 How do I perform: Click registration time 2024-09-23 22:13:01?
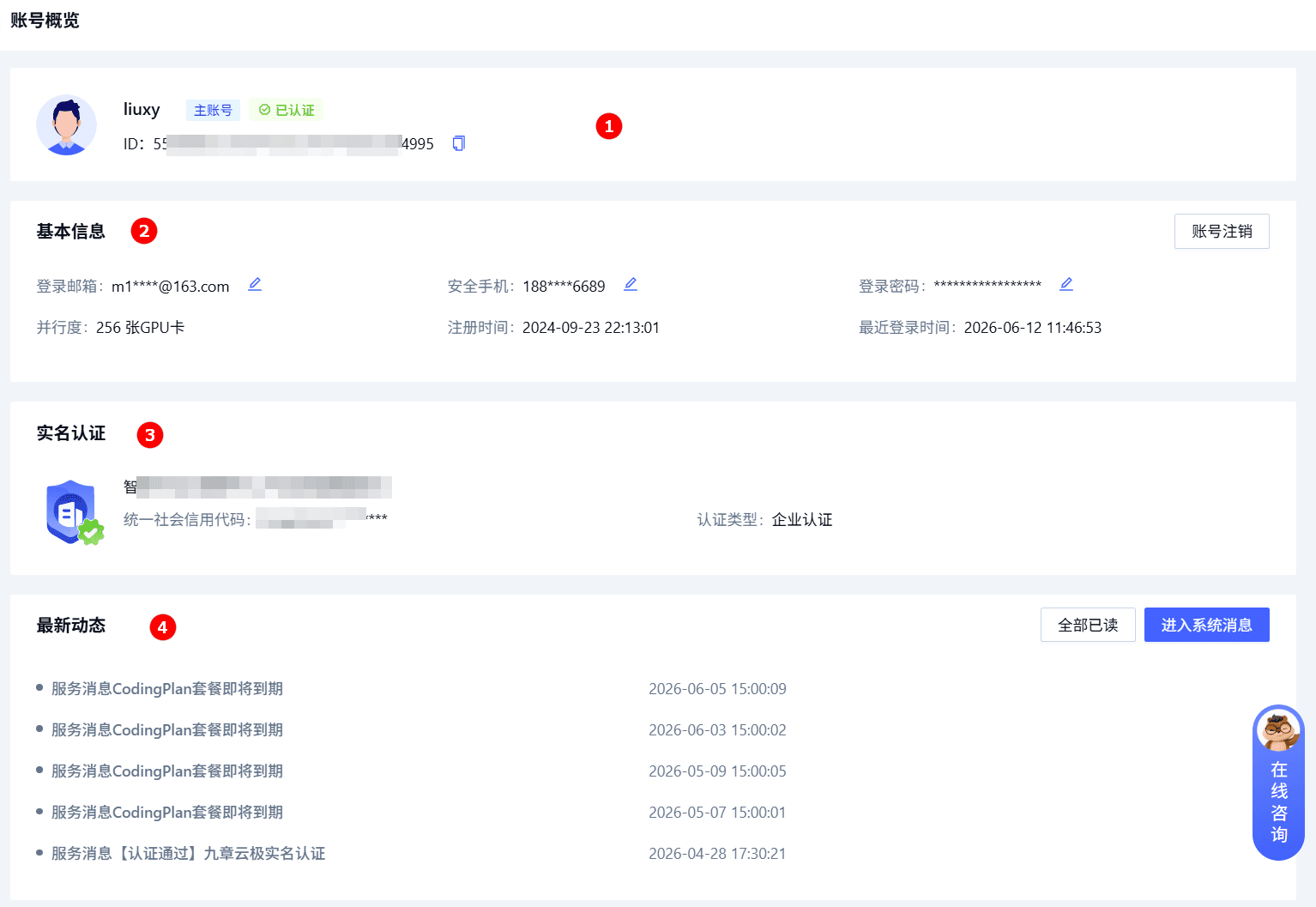coord(591,327)
